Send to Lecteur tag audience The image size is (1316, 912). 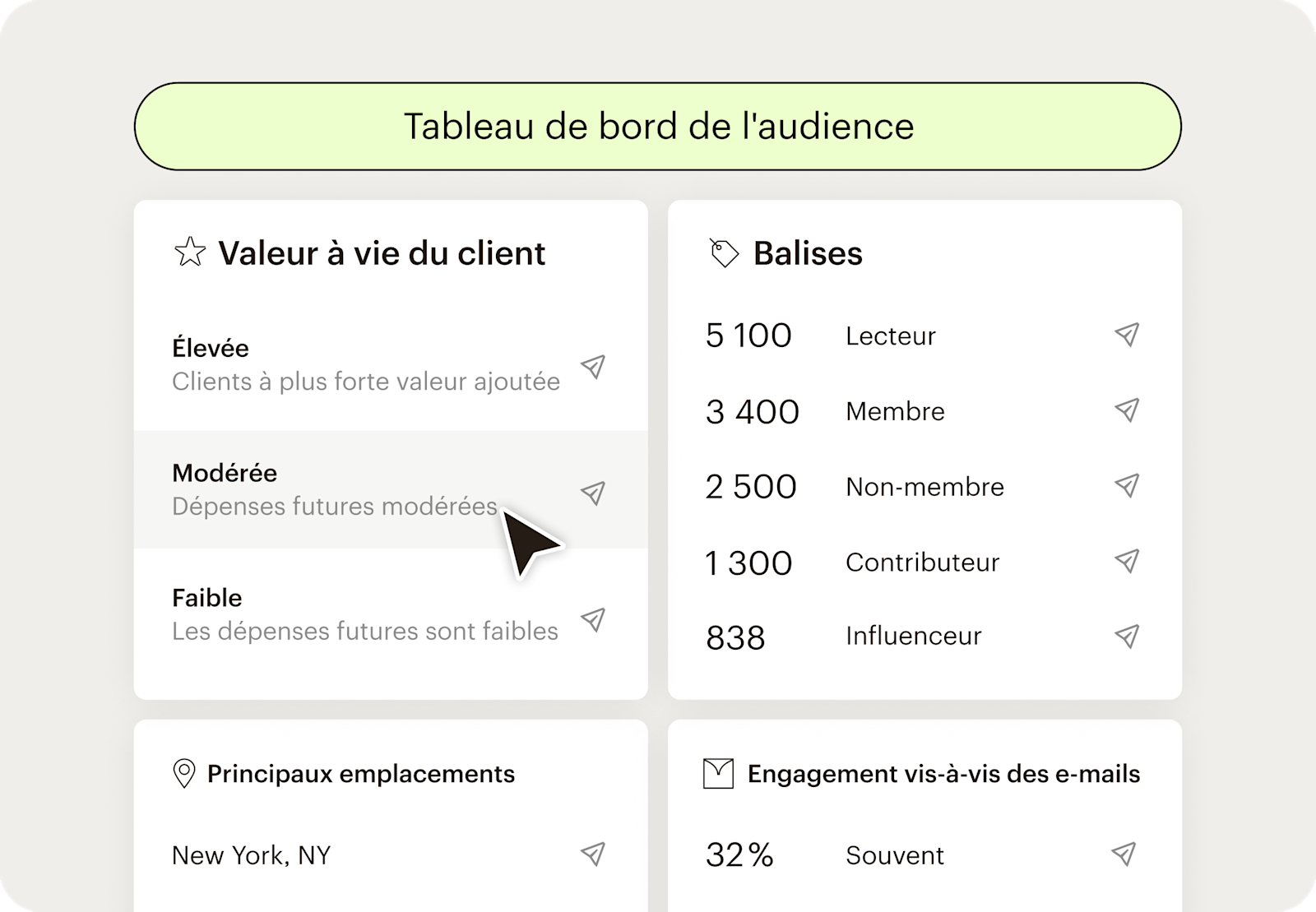[x=1127, y=334]
